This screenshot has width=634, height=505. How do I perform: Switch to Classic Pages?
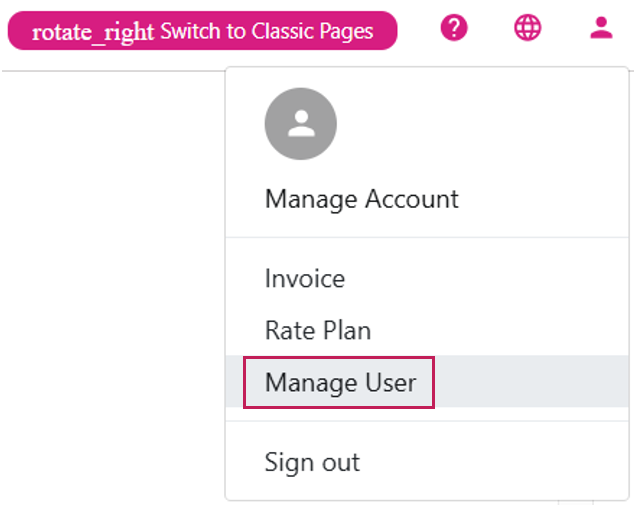(266, 31)
